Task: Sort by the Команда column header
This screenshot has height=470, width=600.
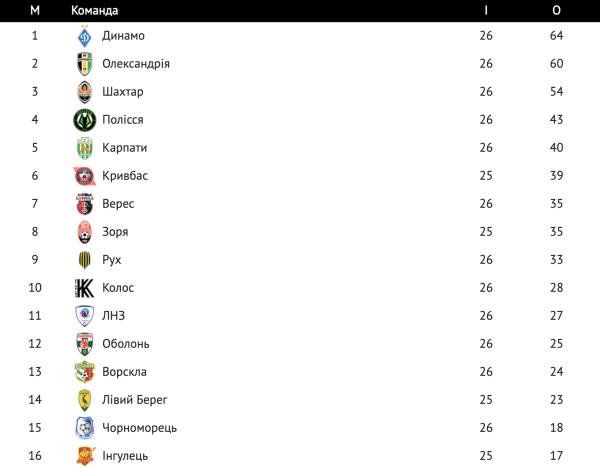Action: pyautogui.click(x=95, y=10)
